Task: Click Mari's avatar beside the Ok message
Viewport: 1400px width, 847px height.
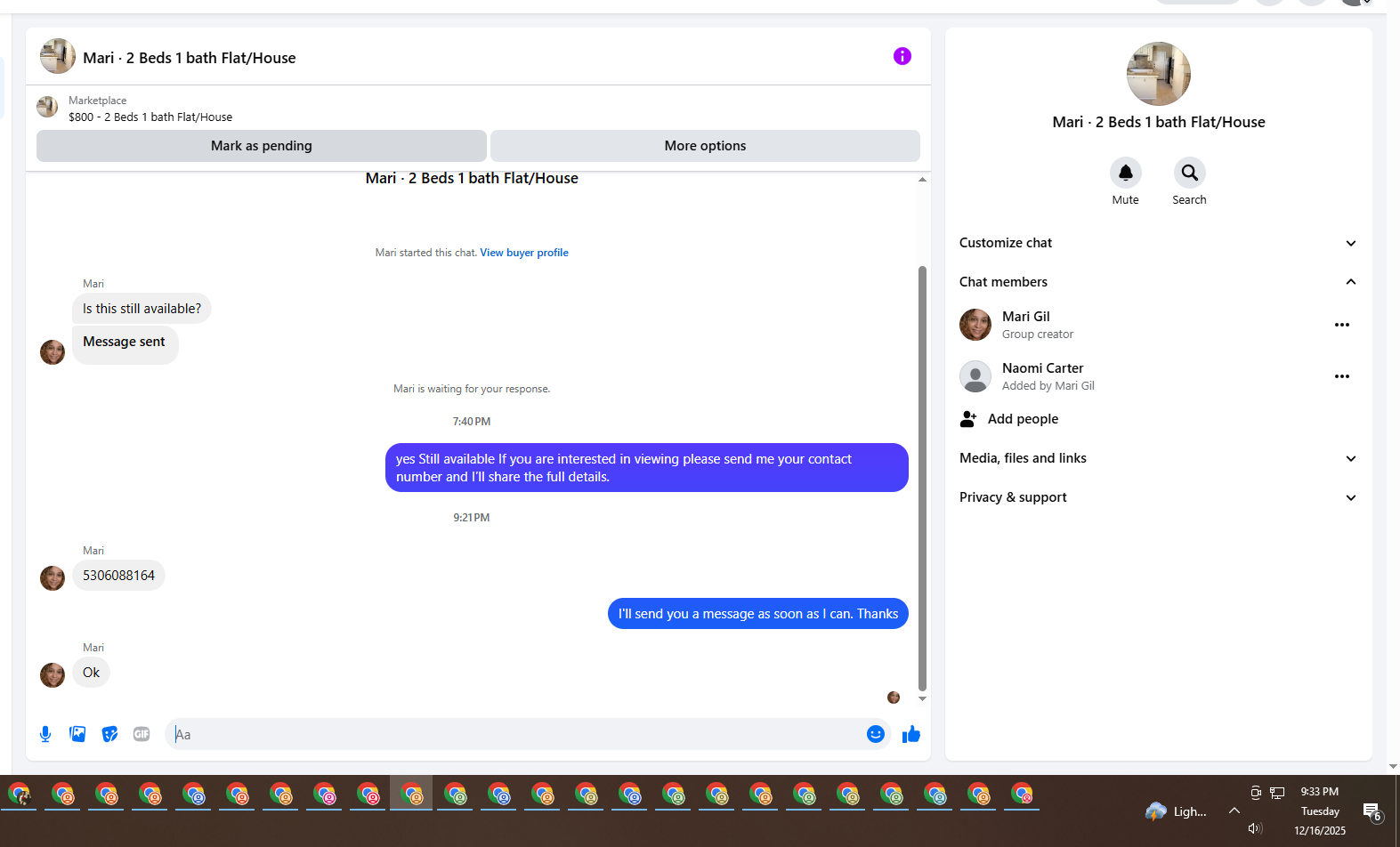Action: (53, 675)
